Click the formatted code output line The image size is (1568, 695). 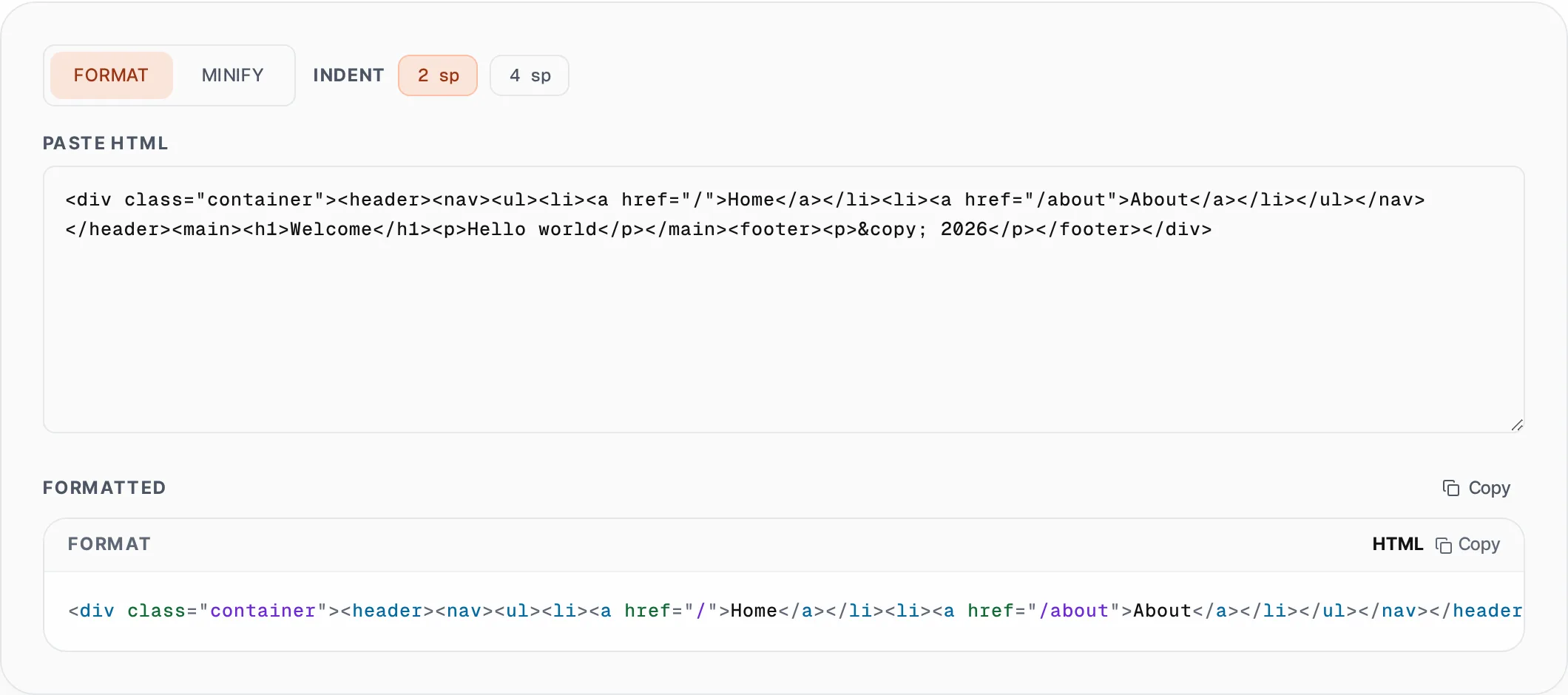795,611
